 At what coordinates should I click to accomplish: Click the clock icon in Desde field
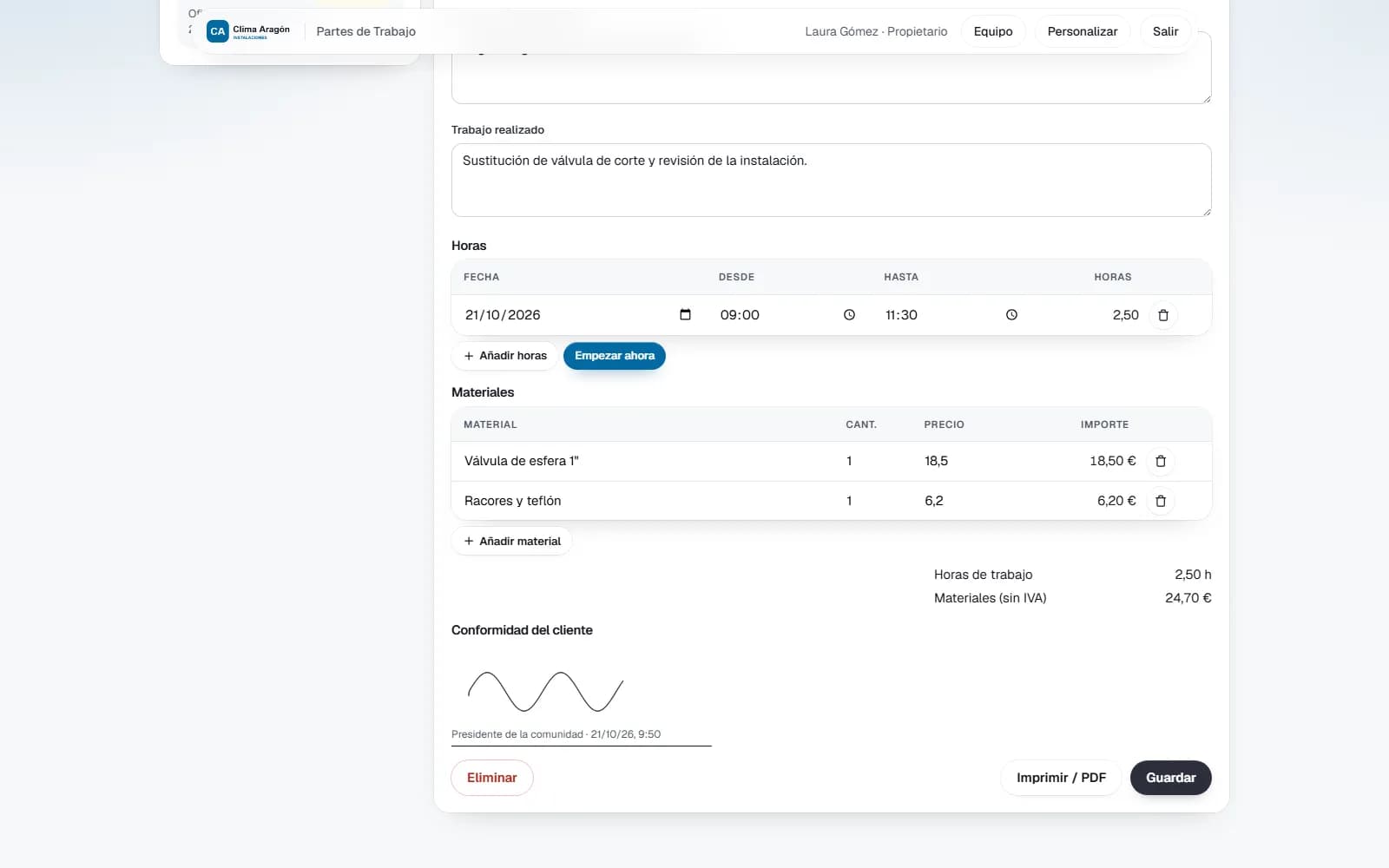(849, 315)
